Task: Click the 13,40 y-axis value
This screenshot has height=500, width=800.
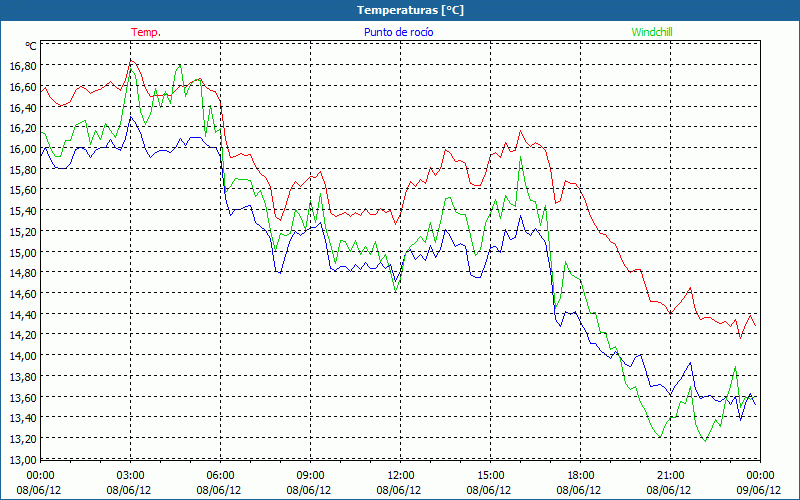Action: tap(23, 418)
